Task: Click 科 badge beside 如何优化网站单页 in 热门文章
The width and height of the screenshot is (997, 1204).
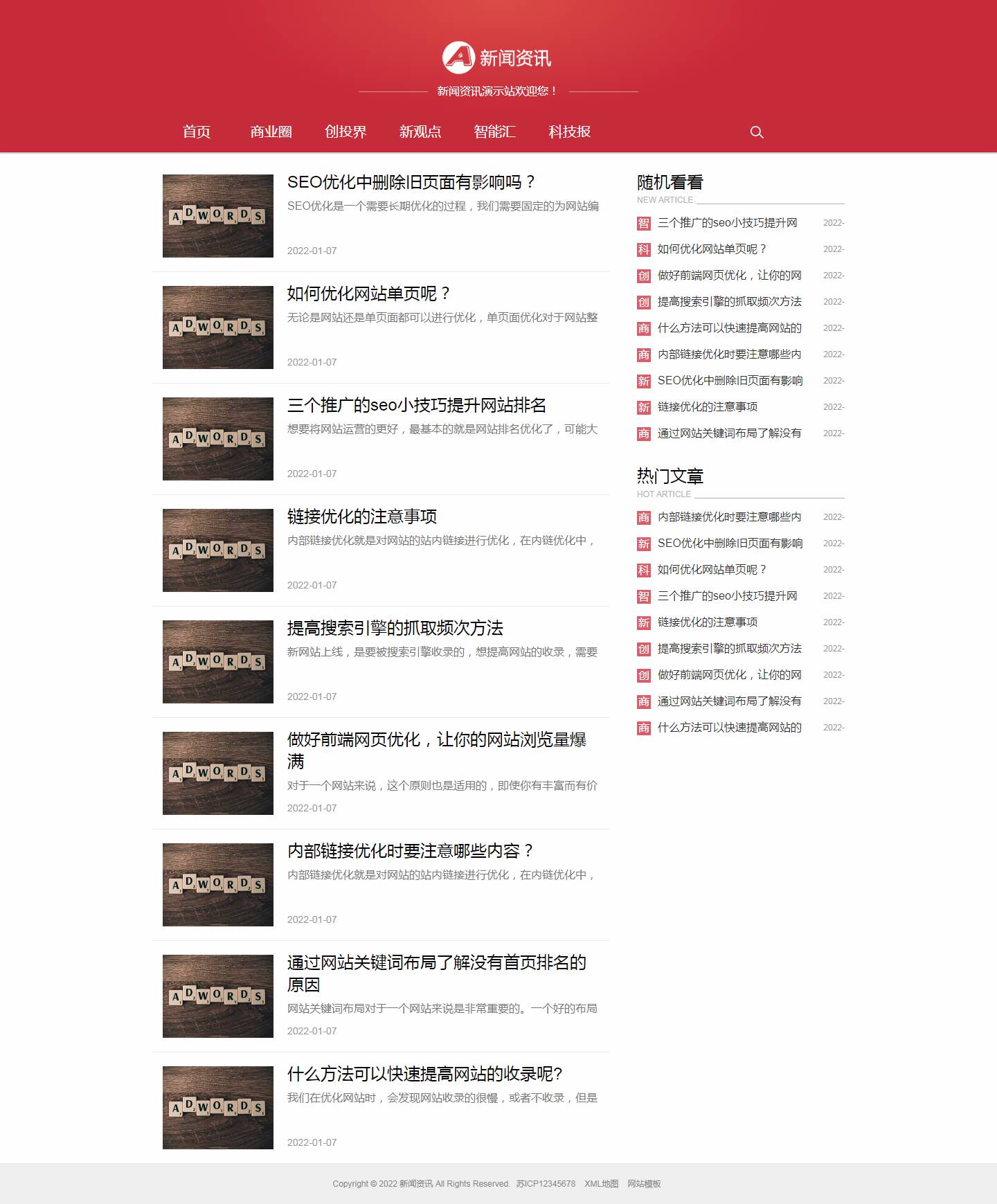Action: coord(644,570)
